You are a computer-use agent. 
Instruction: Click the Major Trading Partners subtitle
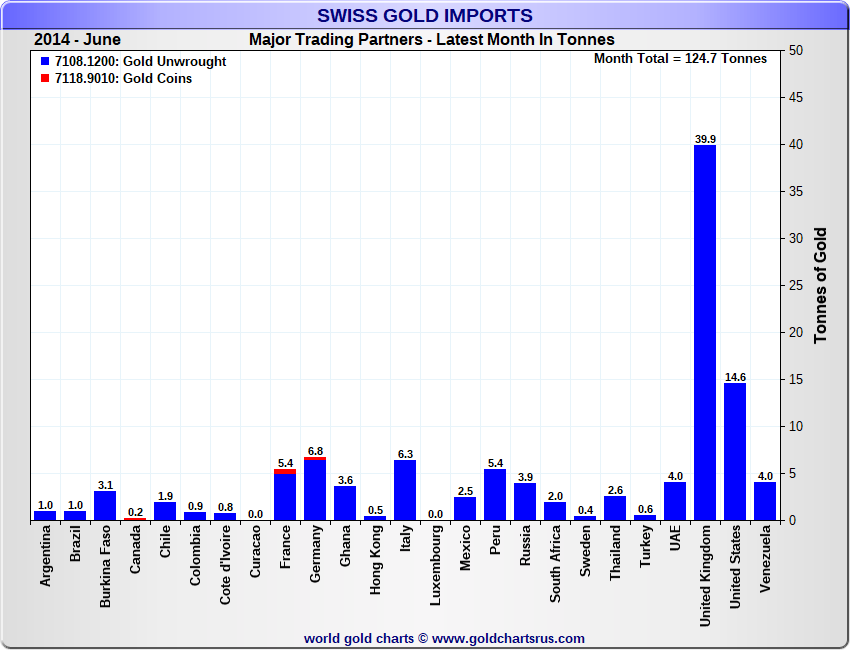coord(431,40)
